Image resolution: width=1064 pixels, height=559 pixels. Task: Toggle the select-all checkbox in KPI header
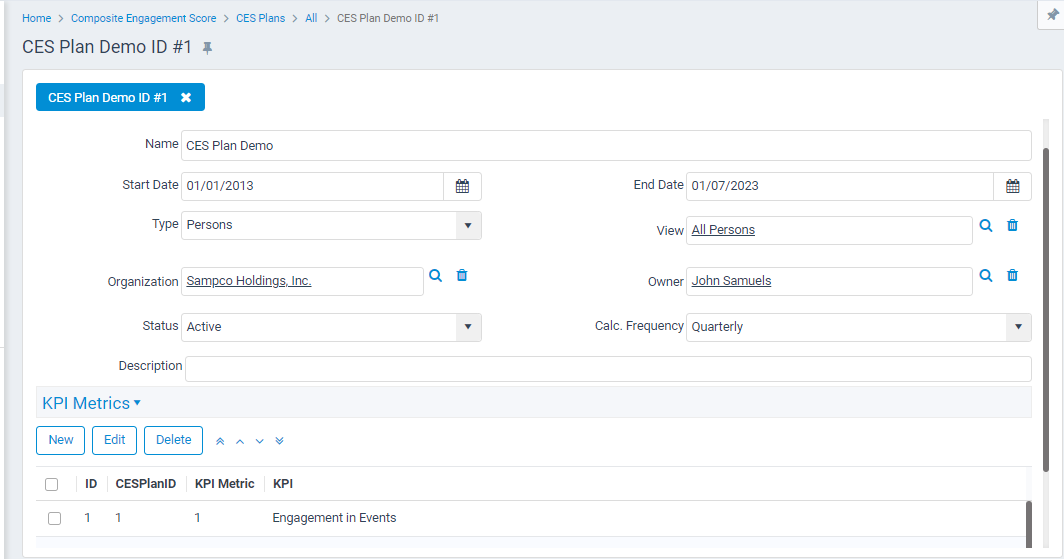[x=52, y=484]
